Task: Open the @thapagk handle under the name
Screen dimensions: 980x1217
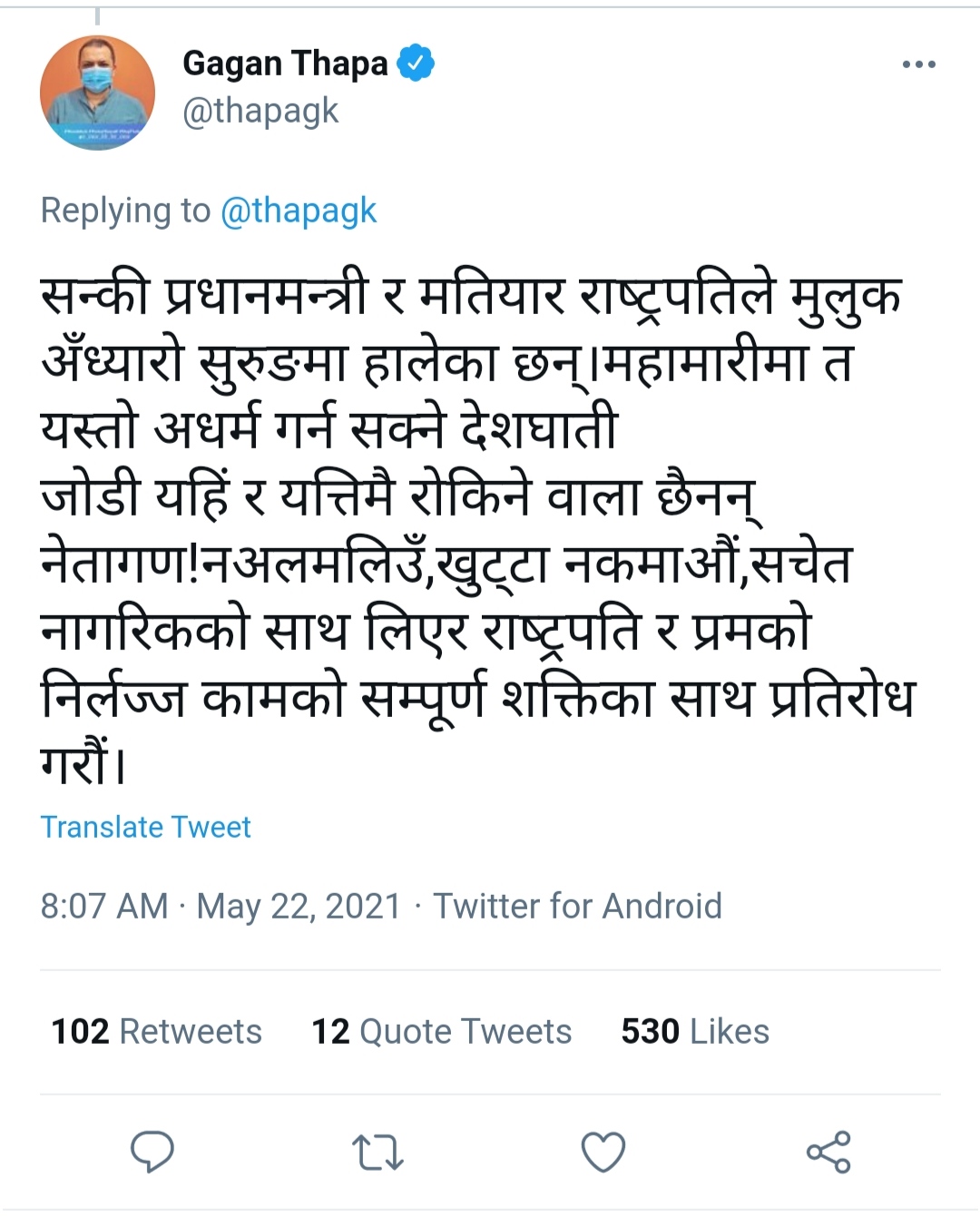Action: (260, 111)
